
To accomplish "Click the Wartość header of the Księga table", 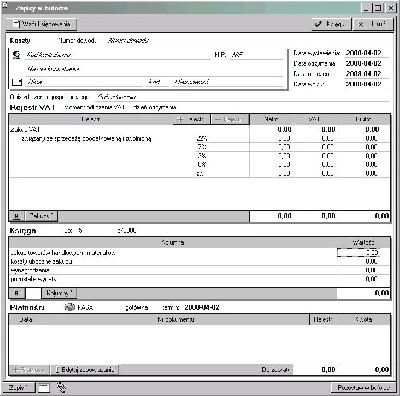I will pyautogui.click(x=363, y=243).
